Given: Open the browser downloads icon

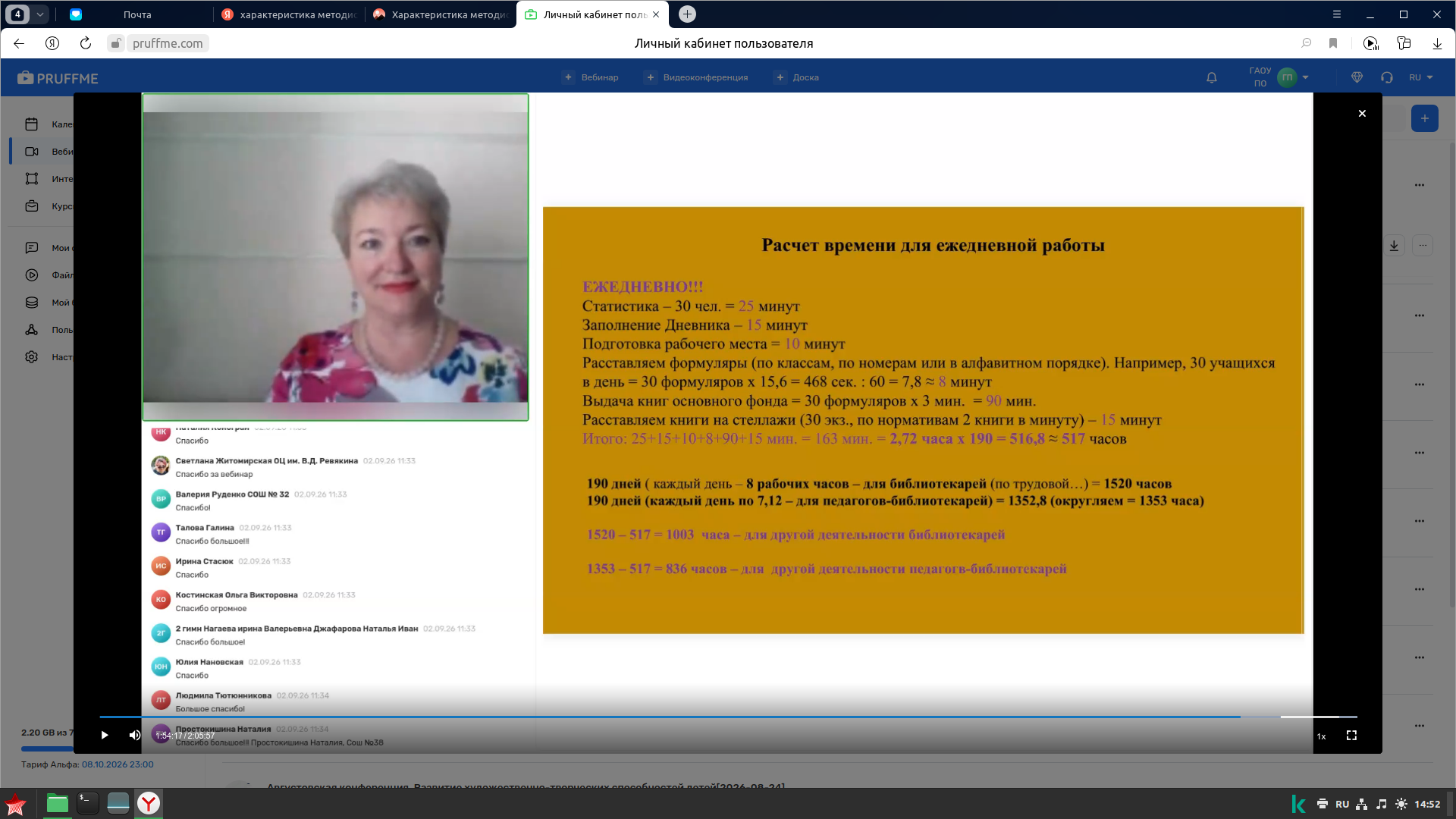Looking at the screenshot, I should pyautogui.click(x=1437, y=43).
